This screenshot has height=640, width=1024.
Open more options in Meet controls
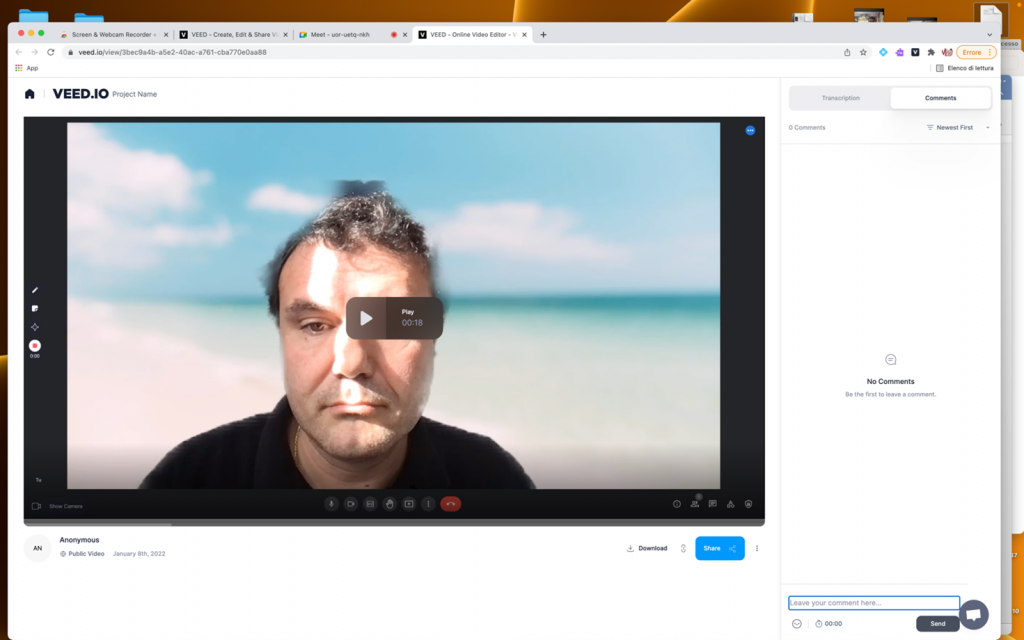(x=428, y=504)
